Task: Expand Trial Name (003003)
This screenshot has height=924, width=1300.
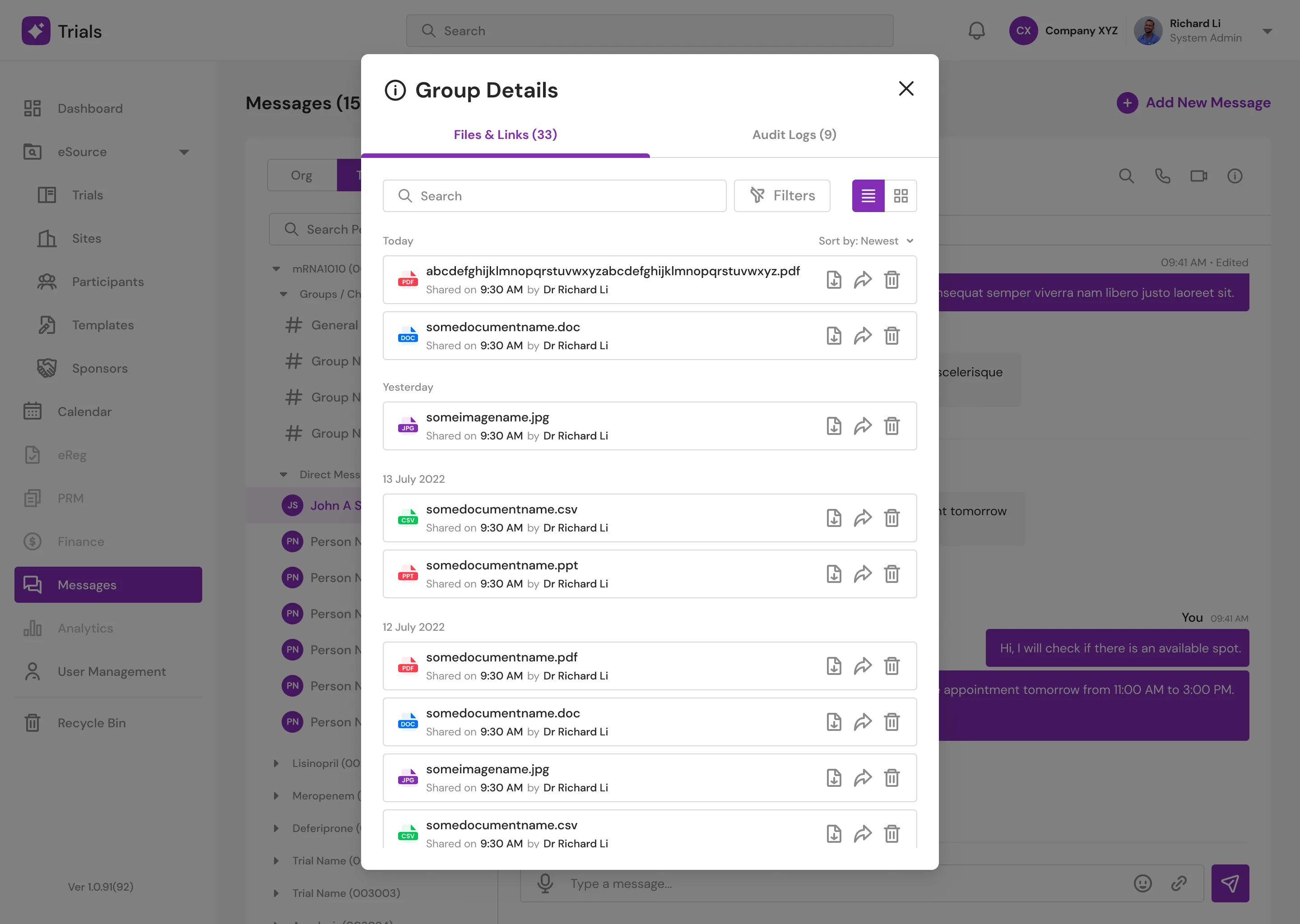Action: coord(276,893)
